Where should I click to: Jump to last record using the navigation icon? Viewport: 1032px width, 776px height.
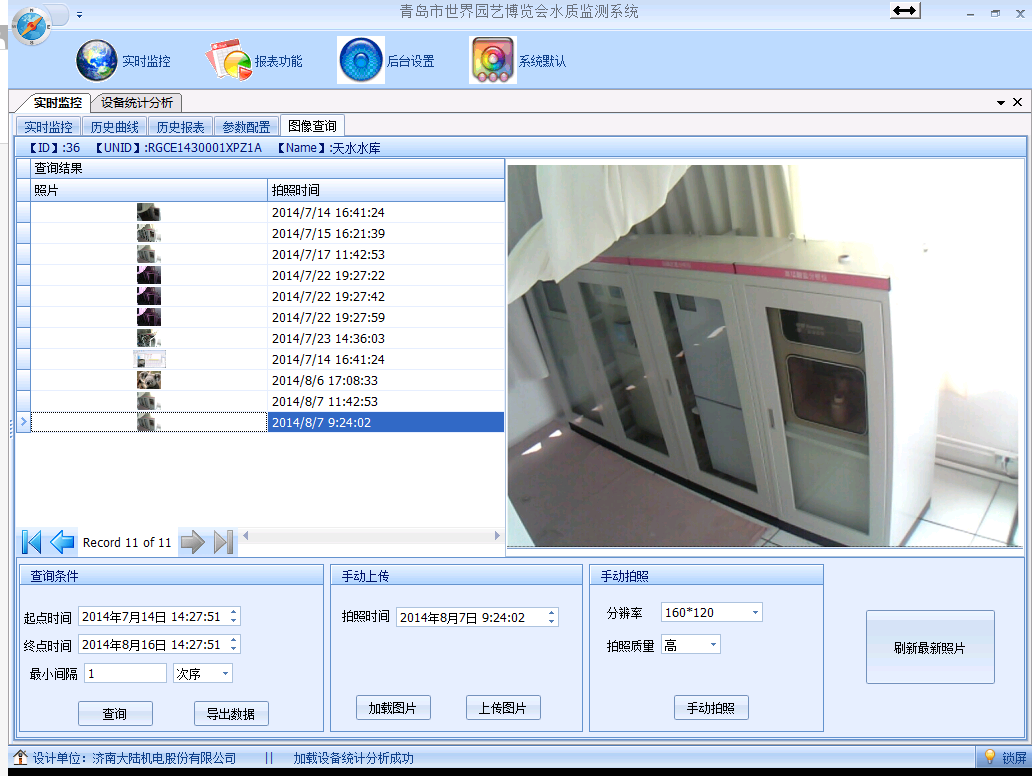point(222,541)
